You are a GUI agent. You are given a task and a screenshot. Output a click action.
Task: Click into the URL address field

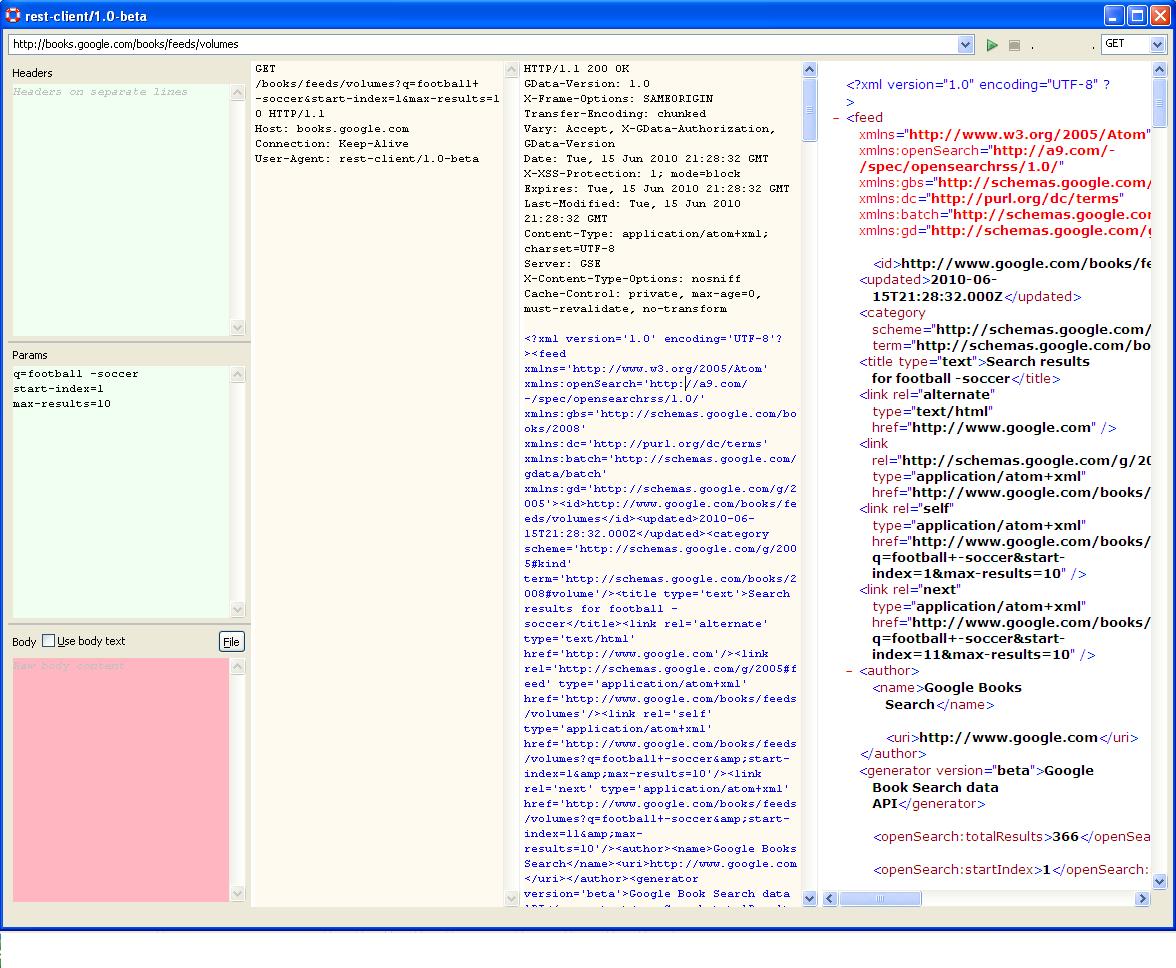click(x=483, y=44)
